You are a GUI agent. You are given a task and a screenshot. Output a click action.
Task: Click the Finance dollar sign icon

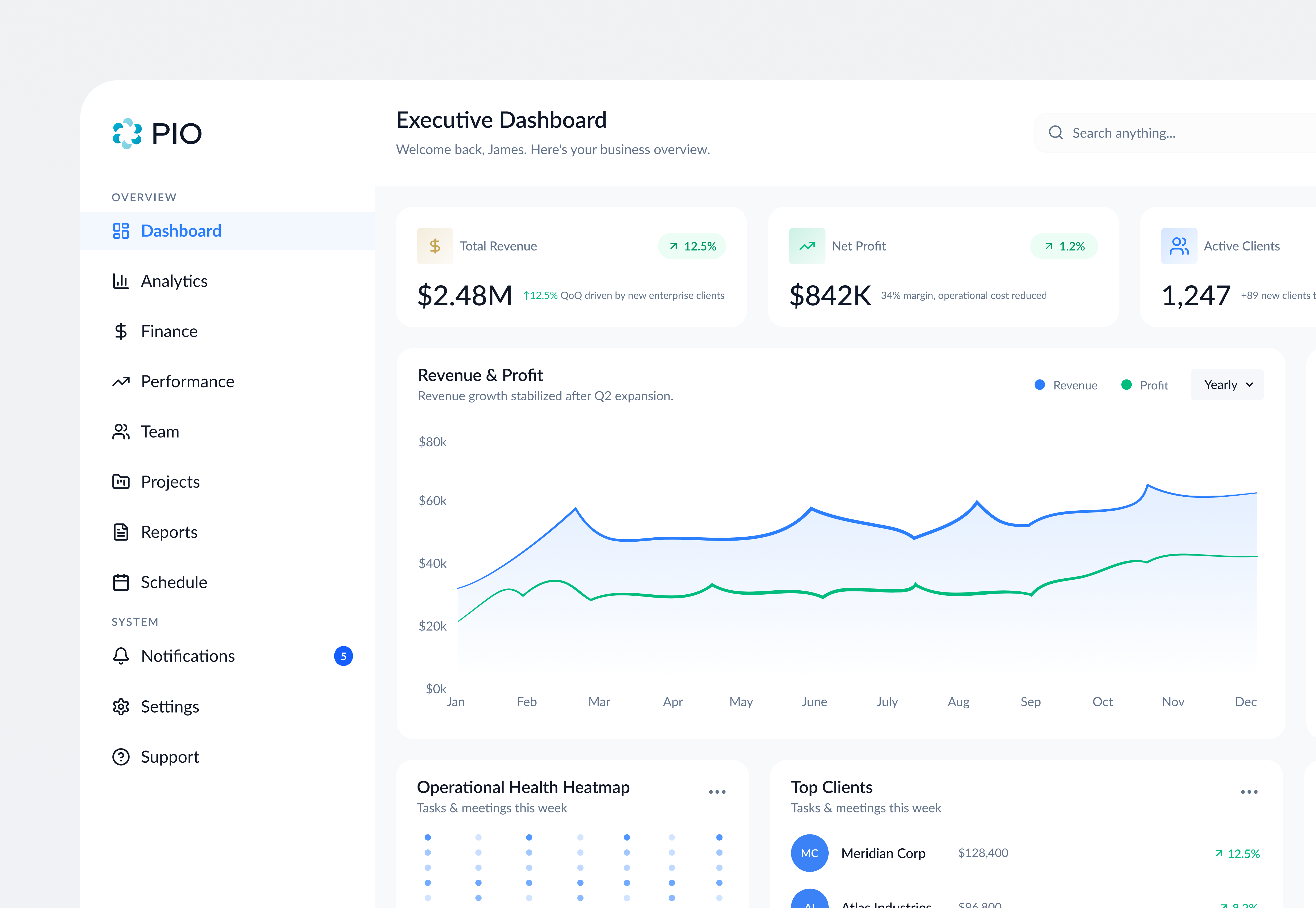pos(121,330)
